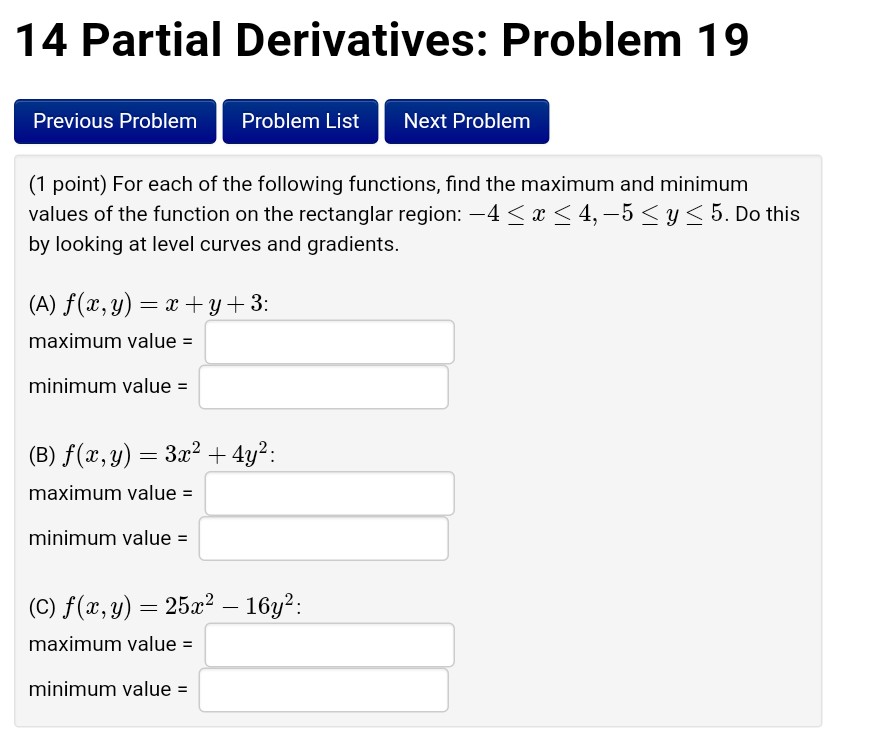
Task: Click the label maximum value for part (A)
Action: pyautogui.click(x=108, y=341)
